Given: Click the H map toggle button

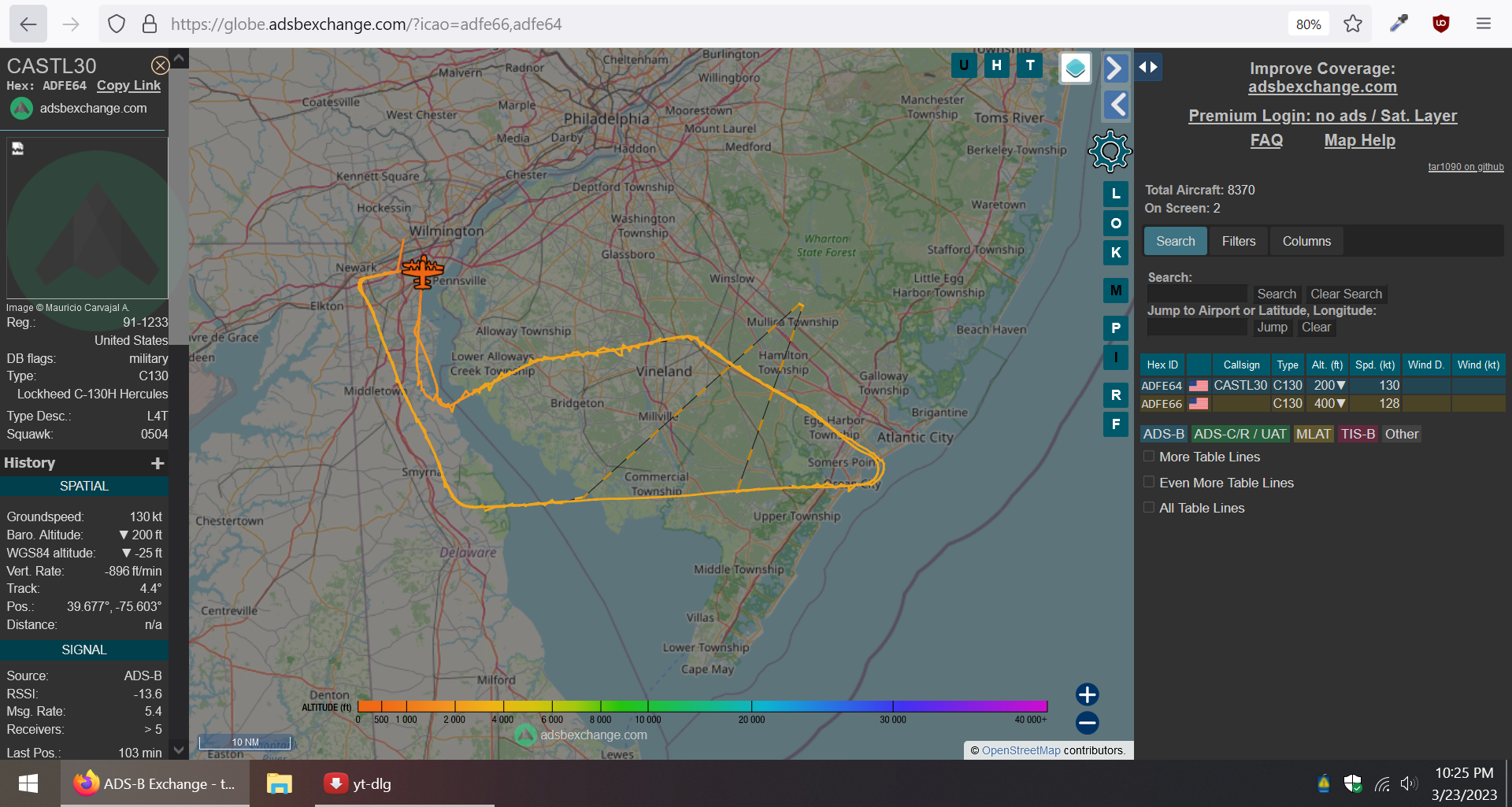Looking at the screenshot, I should coord(997,65).
